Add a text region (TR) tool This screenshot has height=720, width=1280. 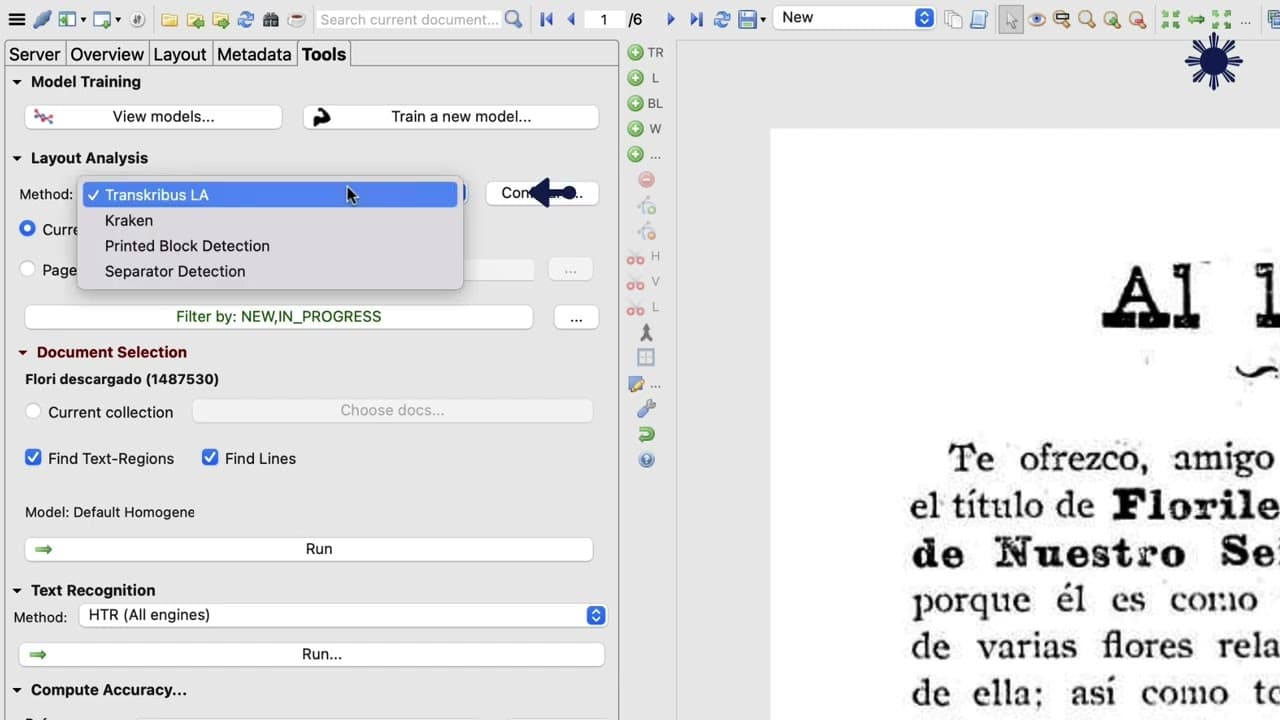coord(645,52)
